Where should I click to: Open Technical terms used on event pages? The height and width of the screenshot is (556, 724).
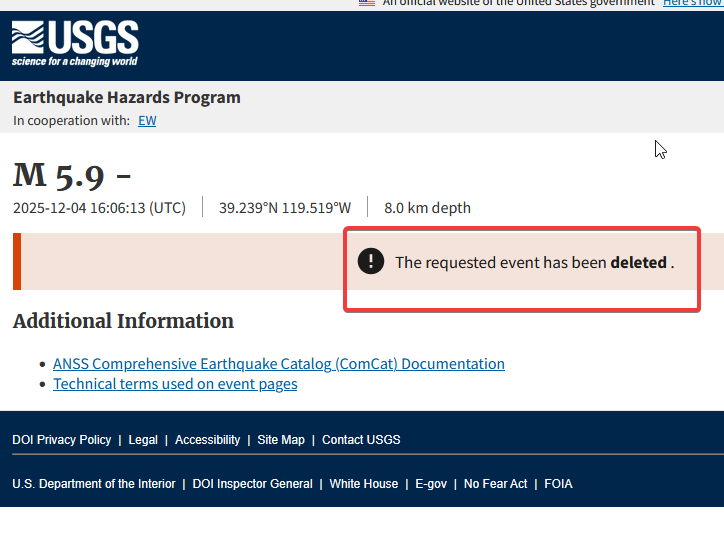click(175, 384)
